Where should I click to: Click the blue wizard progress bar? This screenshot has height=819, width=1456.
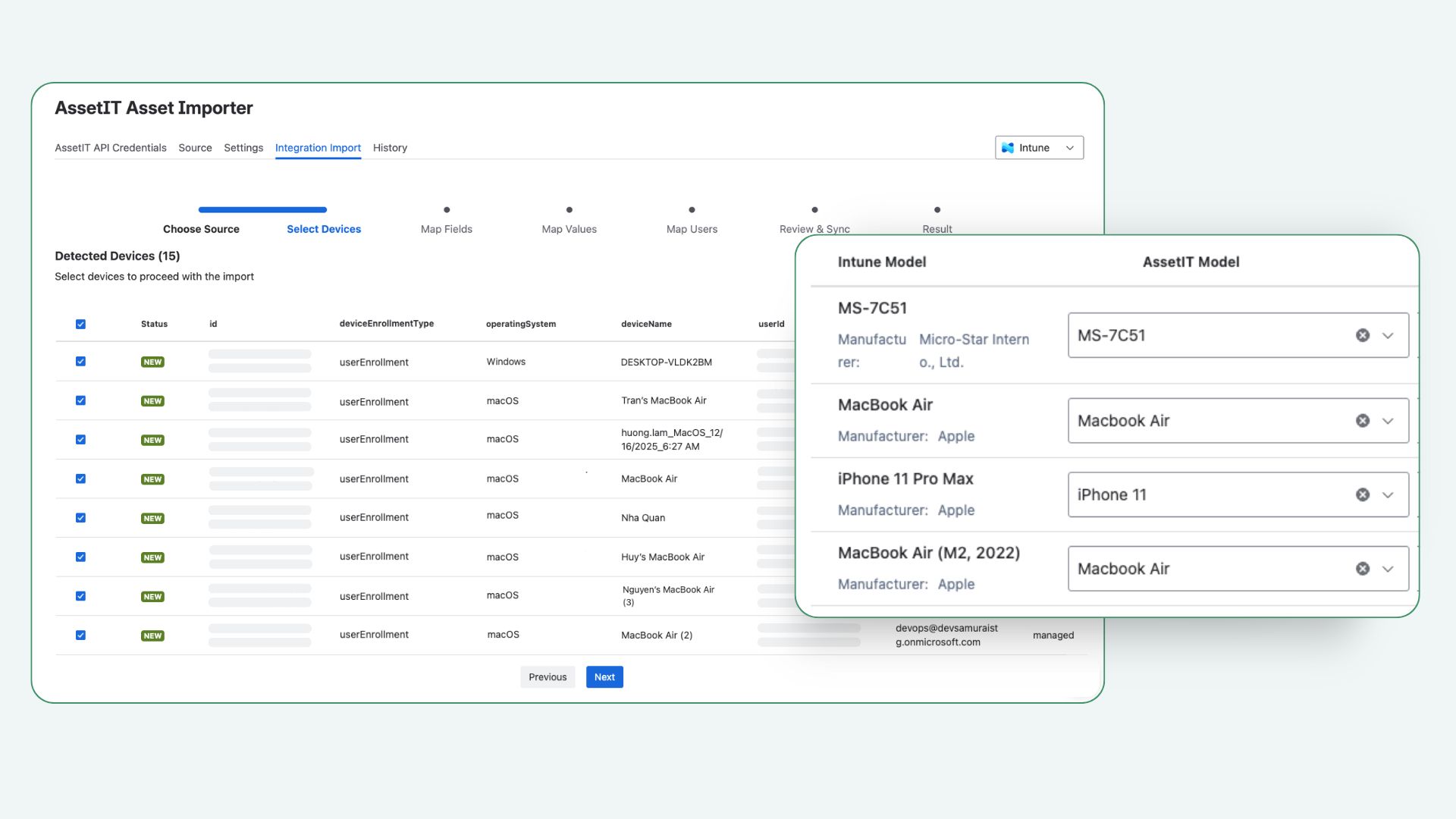262,209
